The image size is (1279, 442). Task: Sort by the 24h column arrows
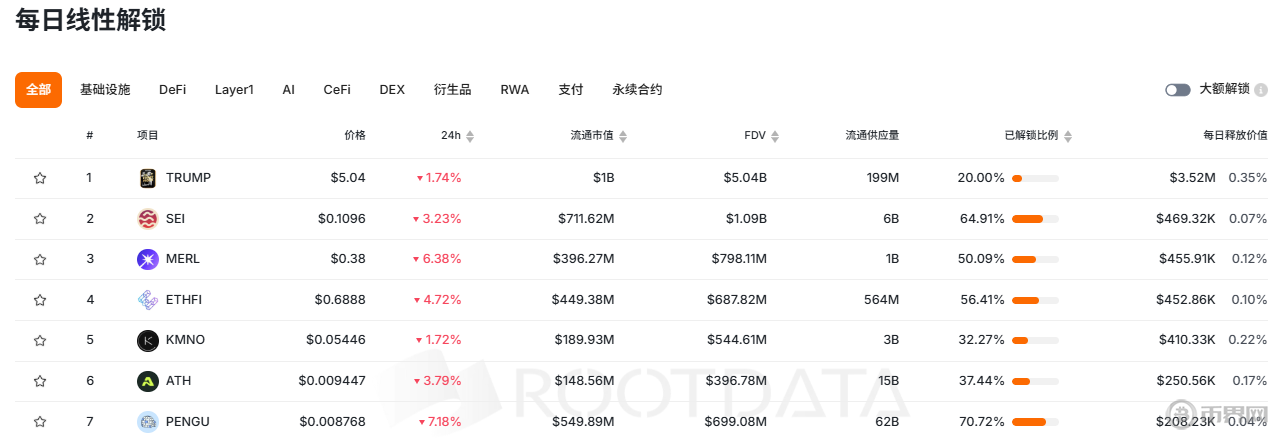click(x=470, y=136)
